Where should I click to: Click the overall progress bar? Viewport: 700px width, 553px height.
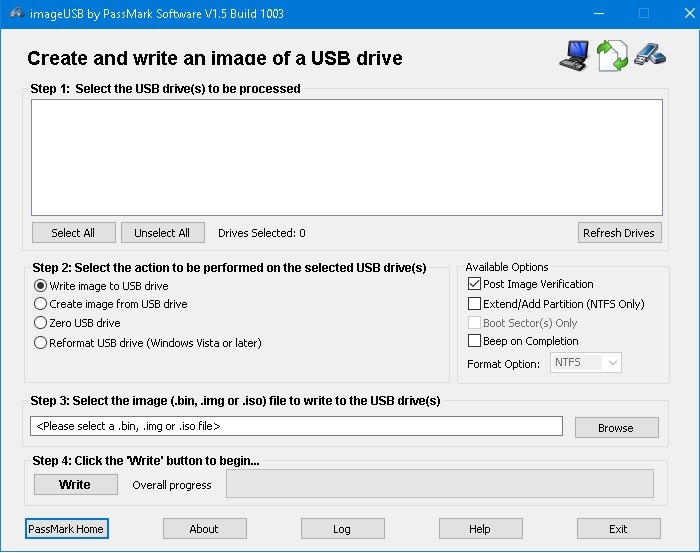pyautogui.click(x=440, y=483)
